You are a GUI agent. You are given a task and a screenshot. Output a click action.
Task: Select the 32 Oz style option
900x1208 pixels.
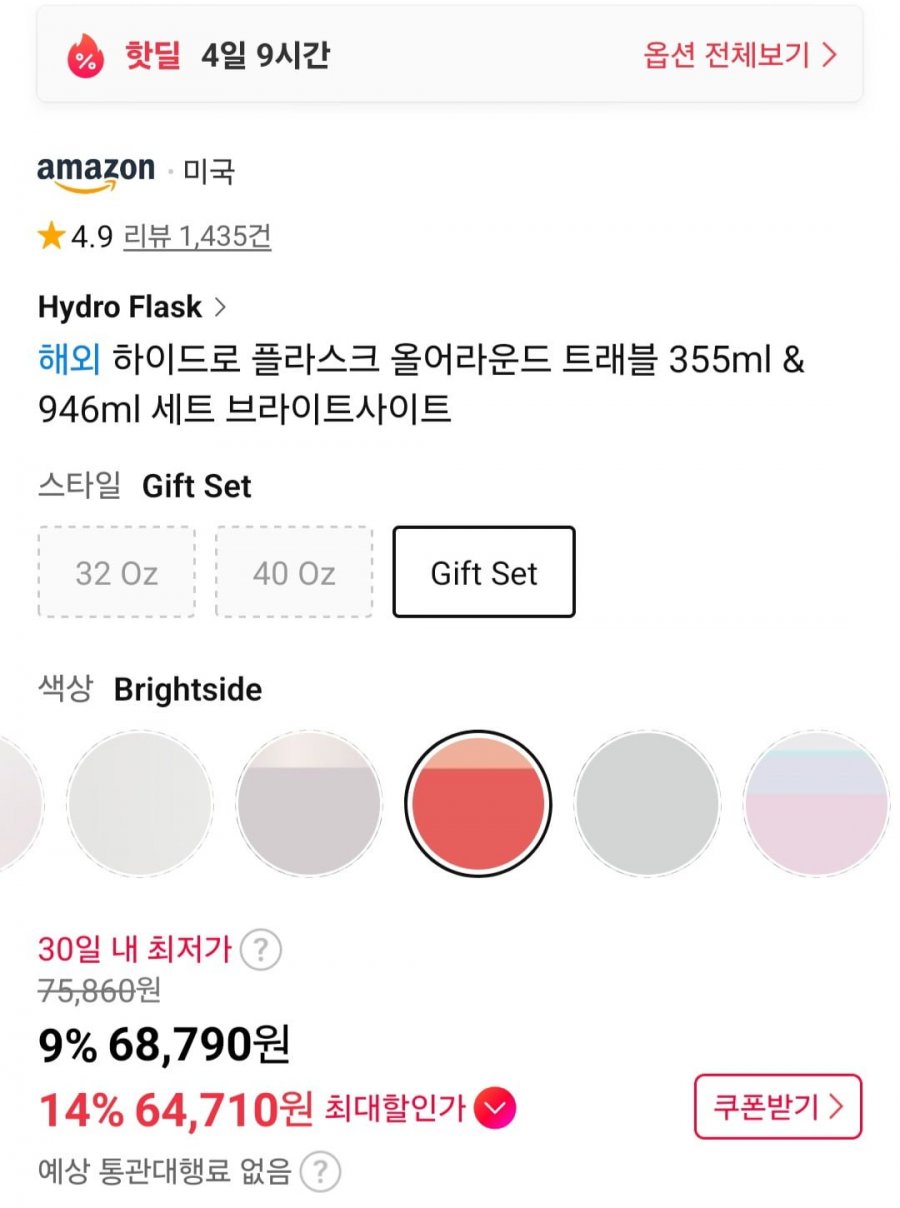point(116,573)
